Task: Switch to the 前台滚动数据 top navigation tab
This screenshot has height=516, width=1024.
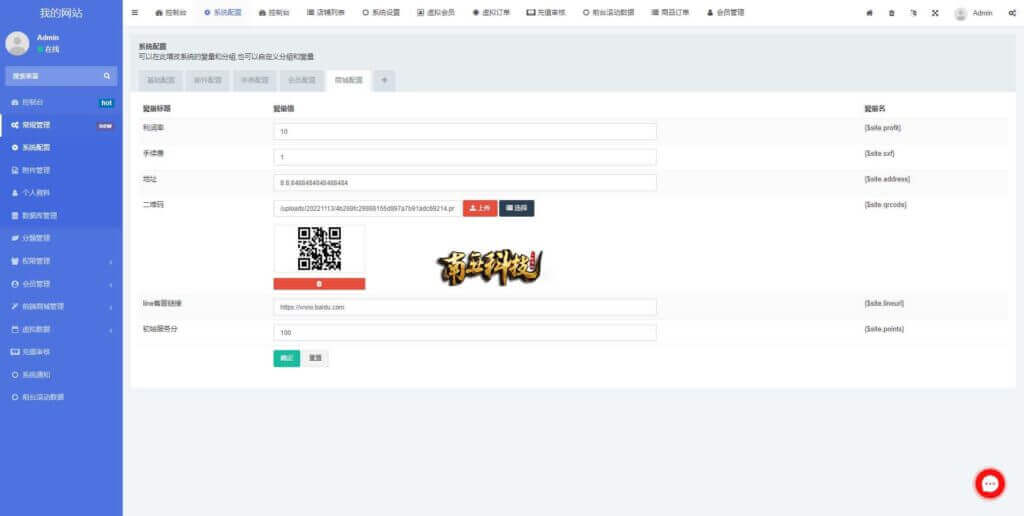Action: pos(608,12)
